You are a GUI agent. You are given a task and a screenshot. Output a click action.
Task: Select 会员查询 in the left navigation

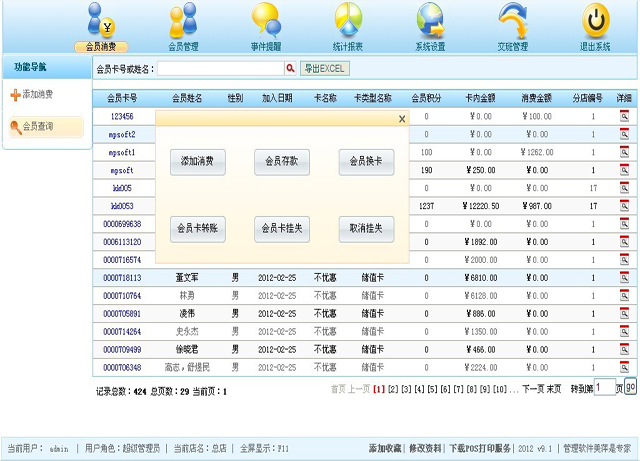[37, 127]
